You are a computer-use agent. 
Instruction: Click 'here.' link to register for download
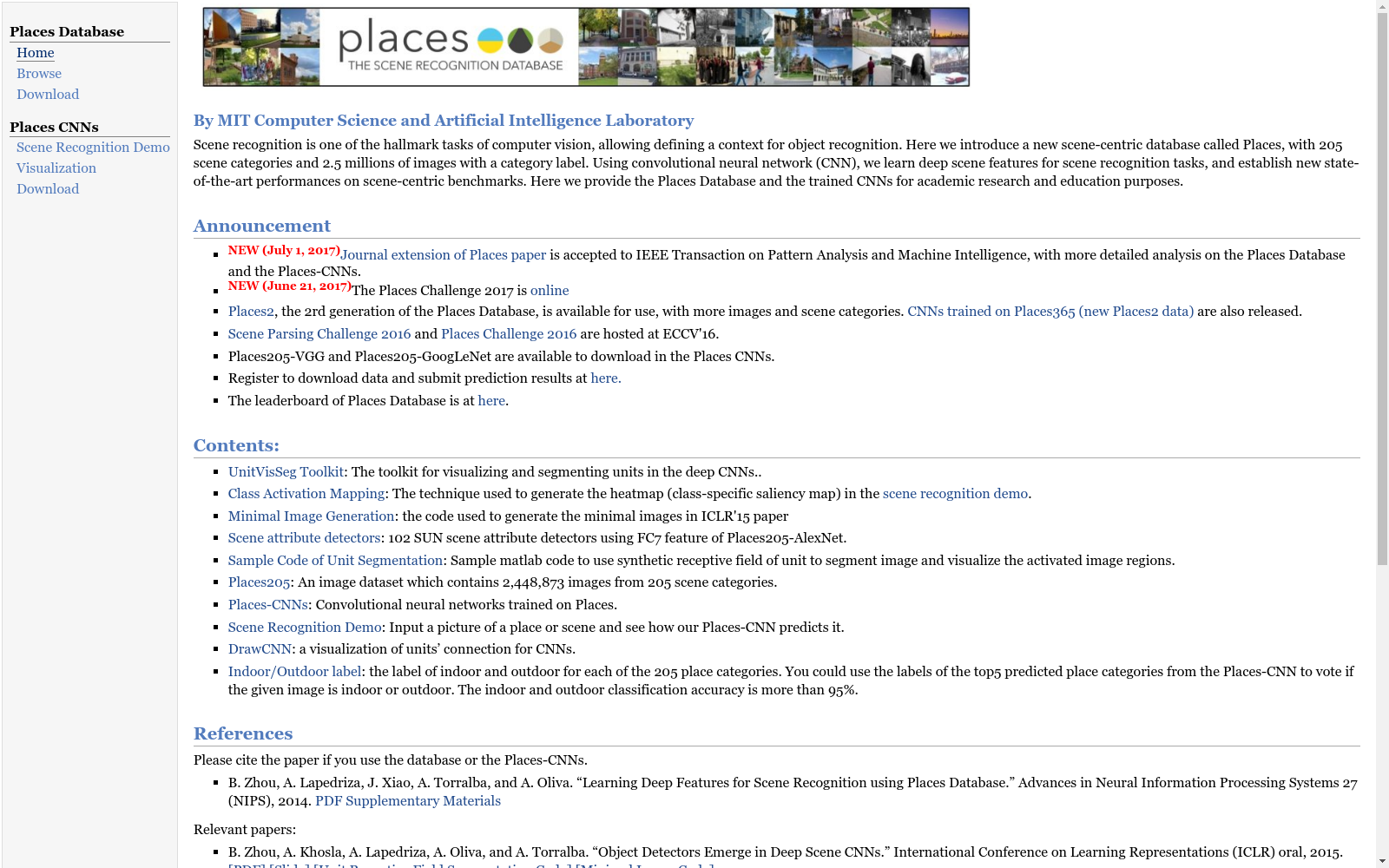click(x=606, y=378)
